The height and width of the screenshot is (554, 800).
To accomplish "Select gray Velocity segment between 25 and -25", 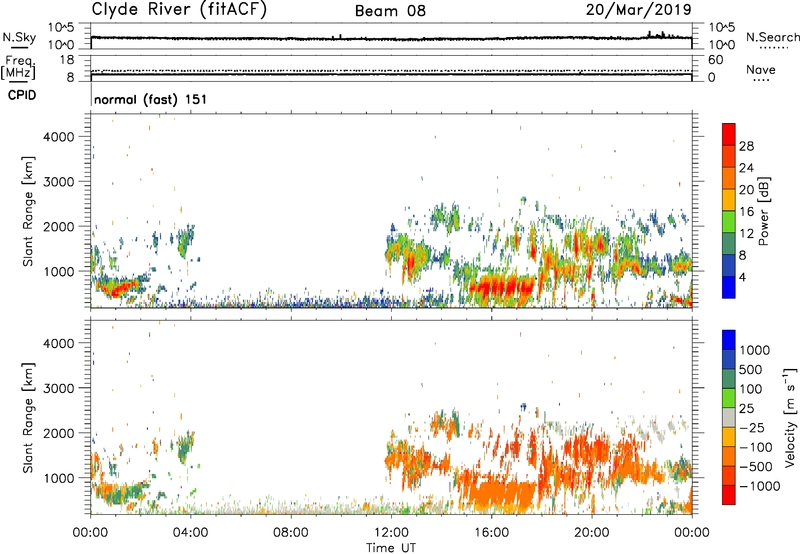I will coord(729,417).
